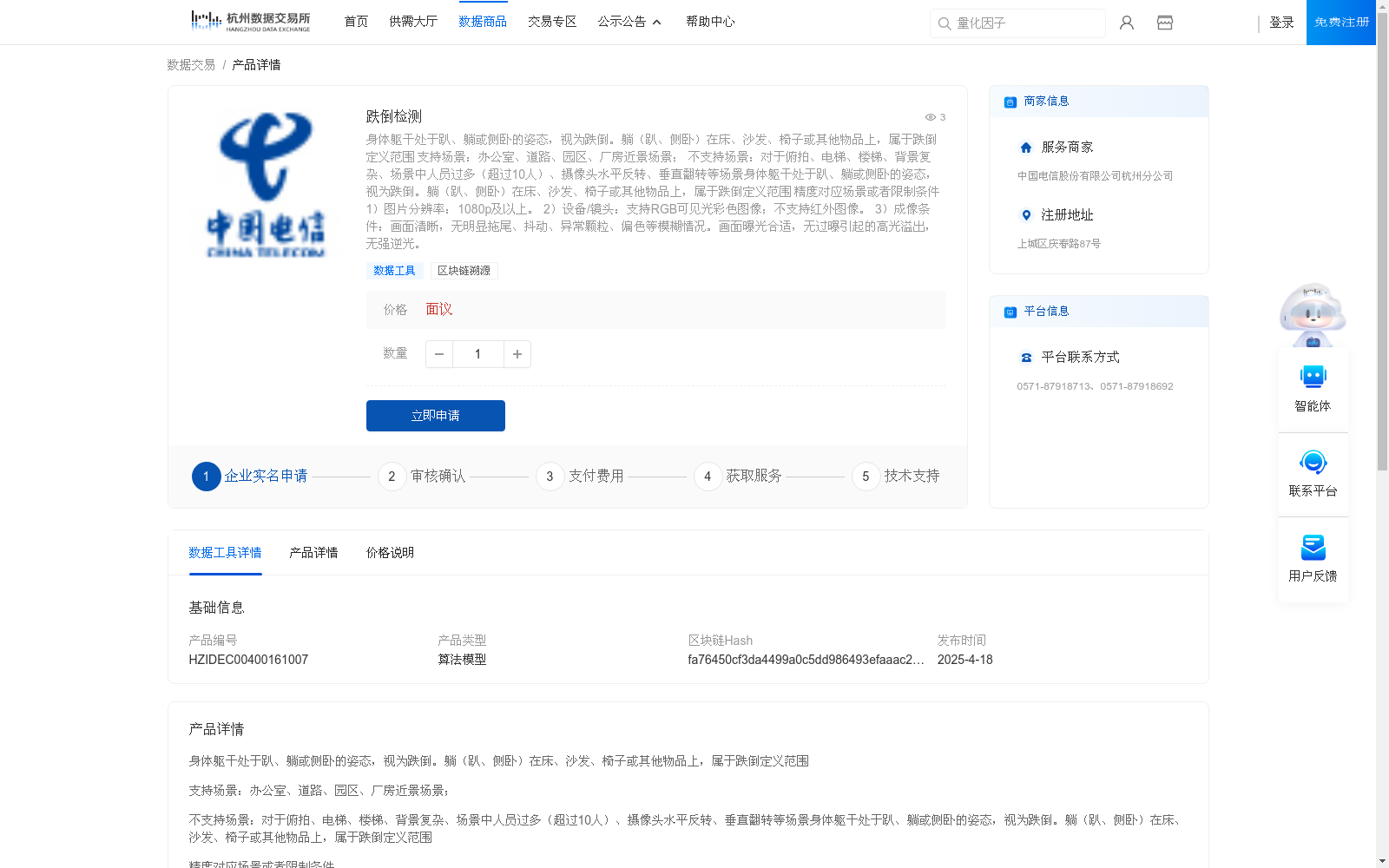Click the 免费注册 button
Viewport: 1389px width, 868px height.
coord(1341,23)
